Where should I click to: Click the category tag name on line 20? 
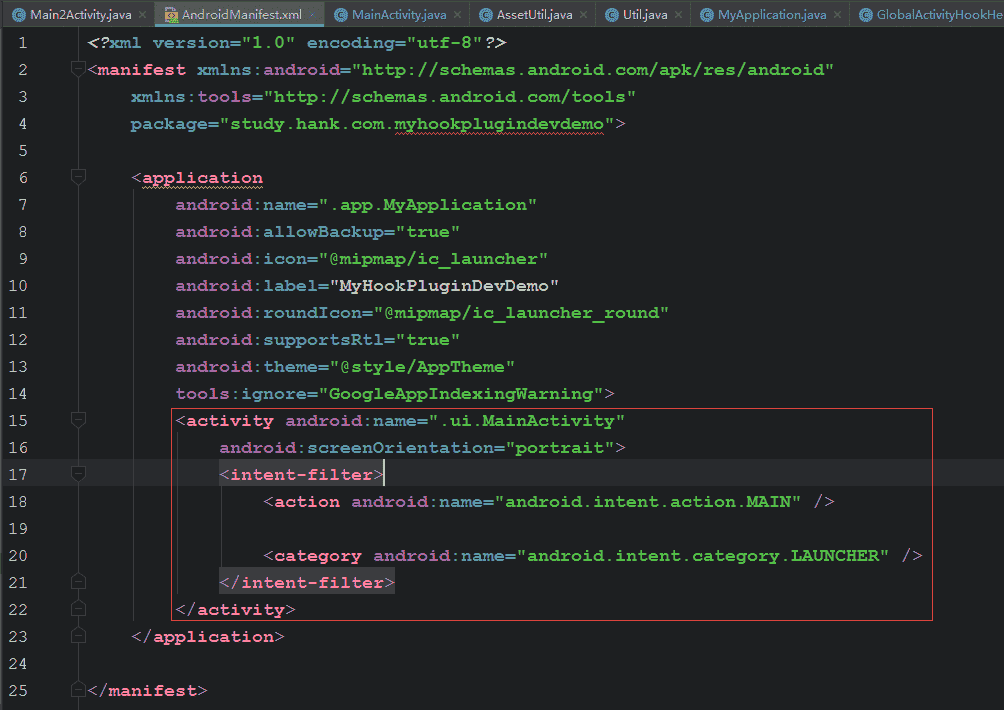(x=318, y=556)
